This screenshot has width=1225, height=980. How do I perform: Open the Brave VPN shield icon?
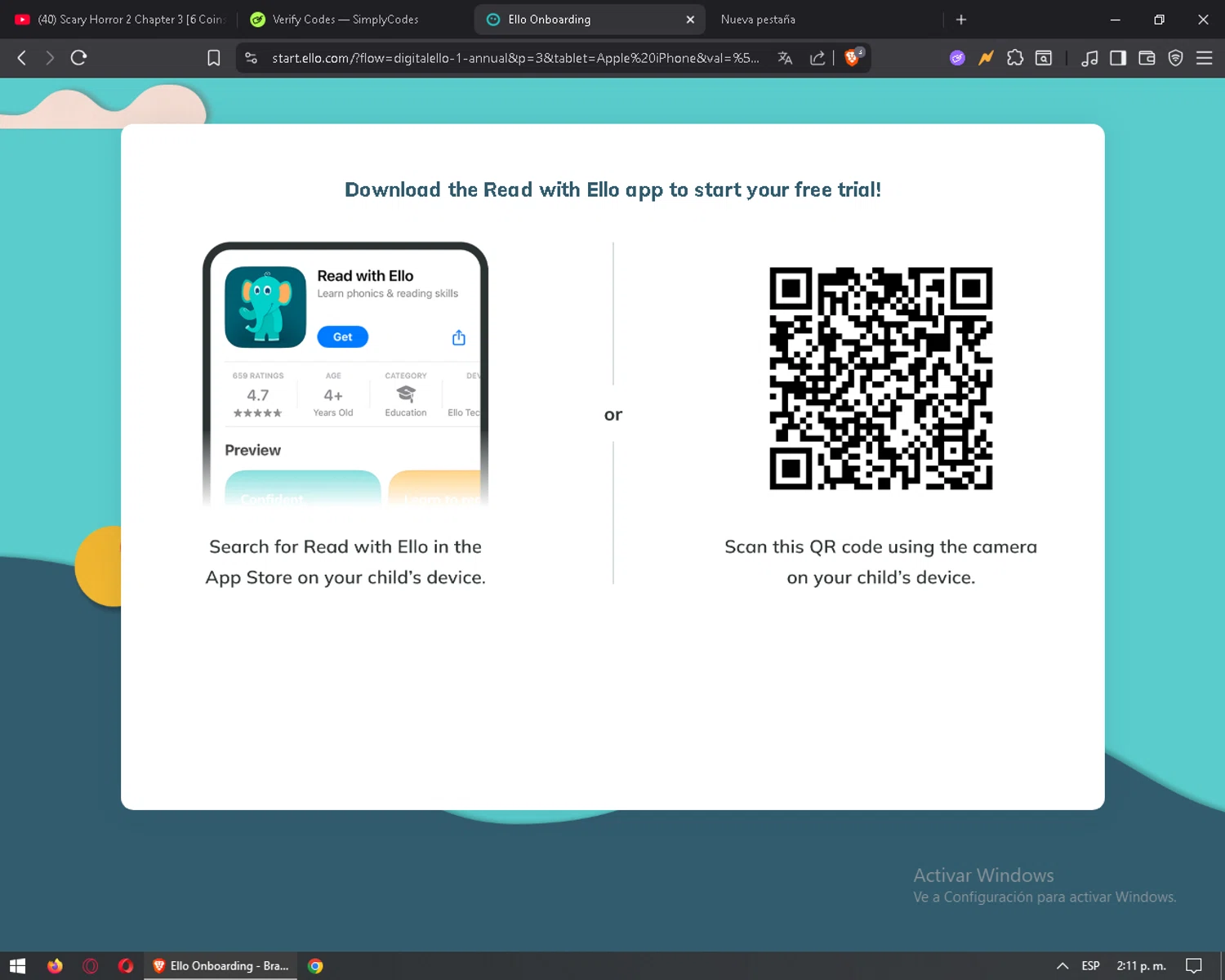[1175, 58]
